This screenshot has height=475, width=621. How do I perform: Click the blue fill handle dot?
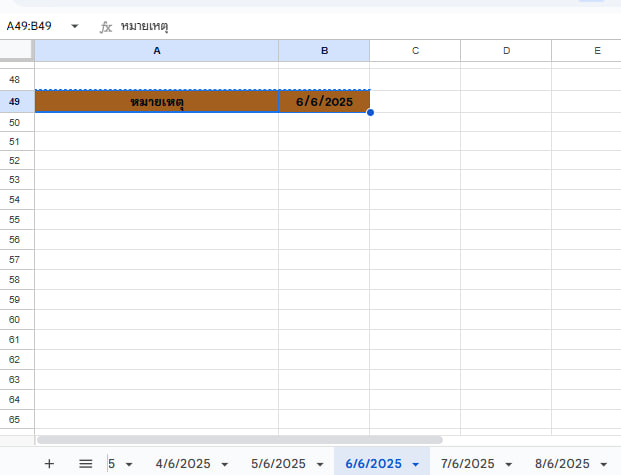[x=370, y=113]
